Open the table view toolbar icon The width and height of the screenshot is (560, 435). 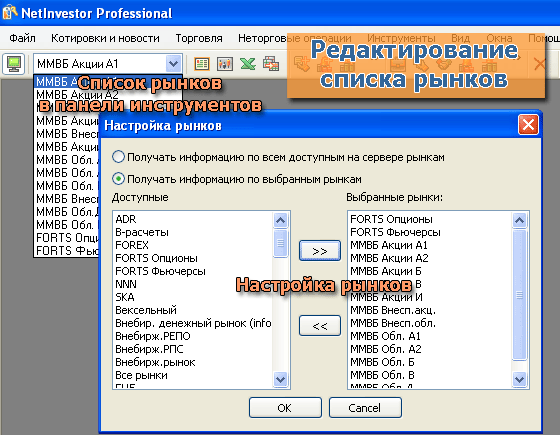coord(202,64)
